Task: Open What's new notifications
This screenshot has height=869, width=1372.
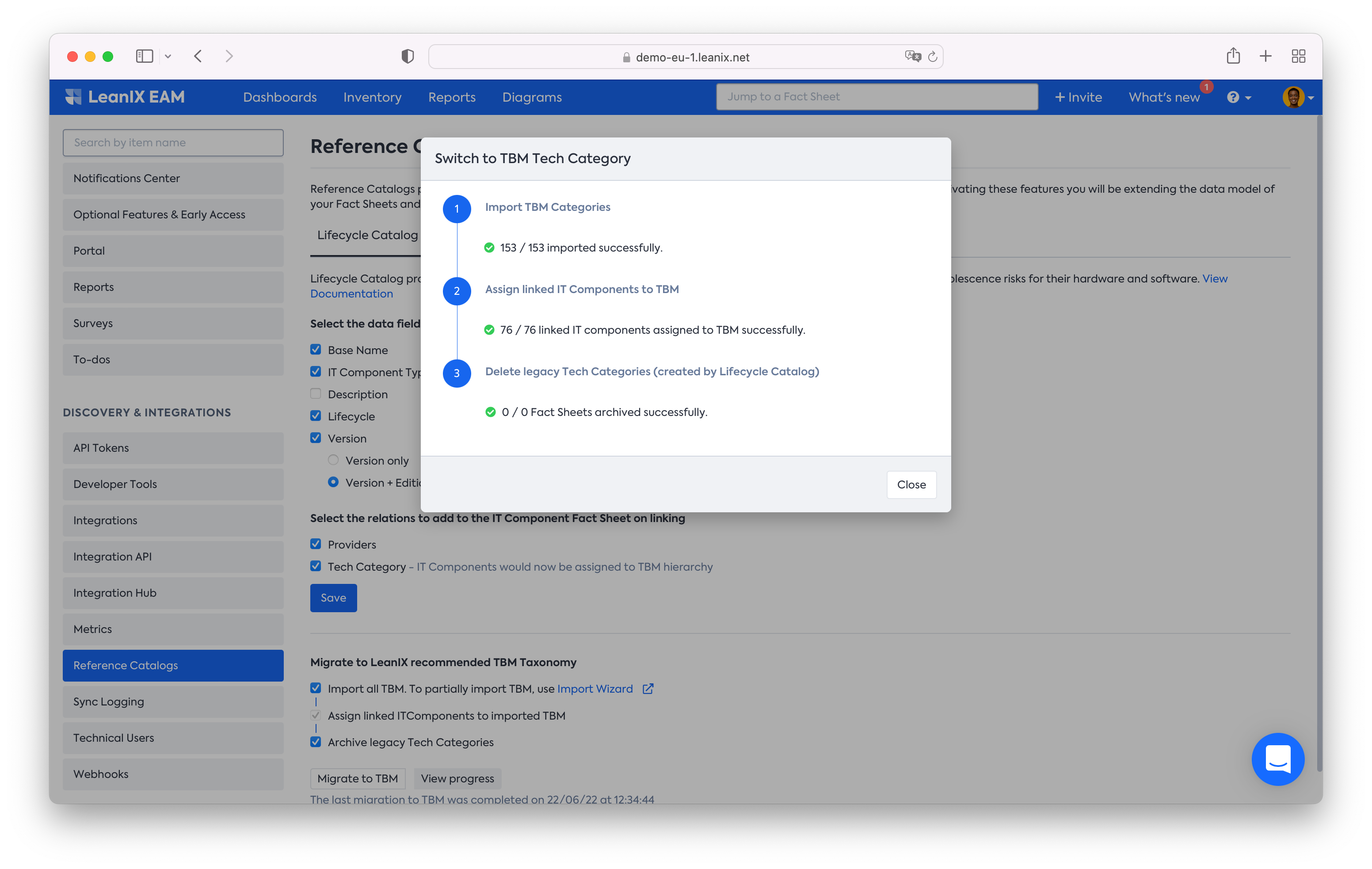Action: [1164, 97]
